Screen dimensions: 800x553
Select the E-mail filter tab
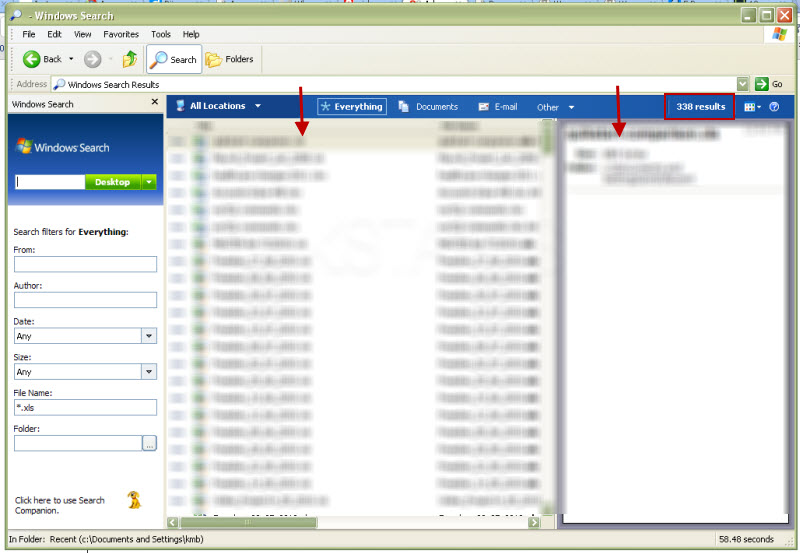[x=498, y=107]
